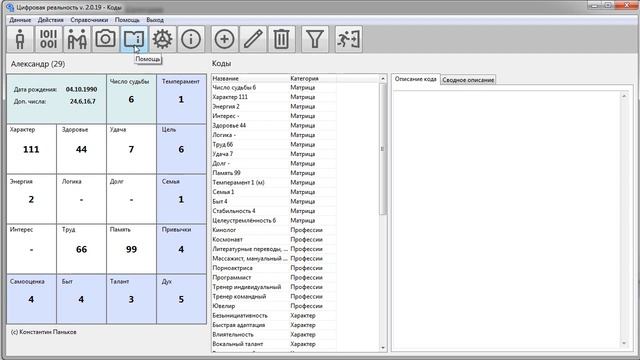Open the binary codes toolbar icon
This screenshot has height=360, width=640.
tap(49, 39)
